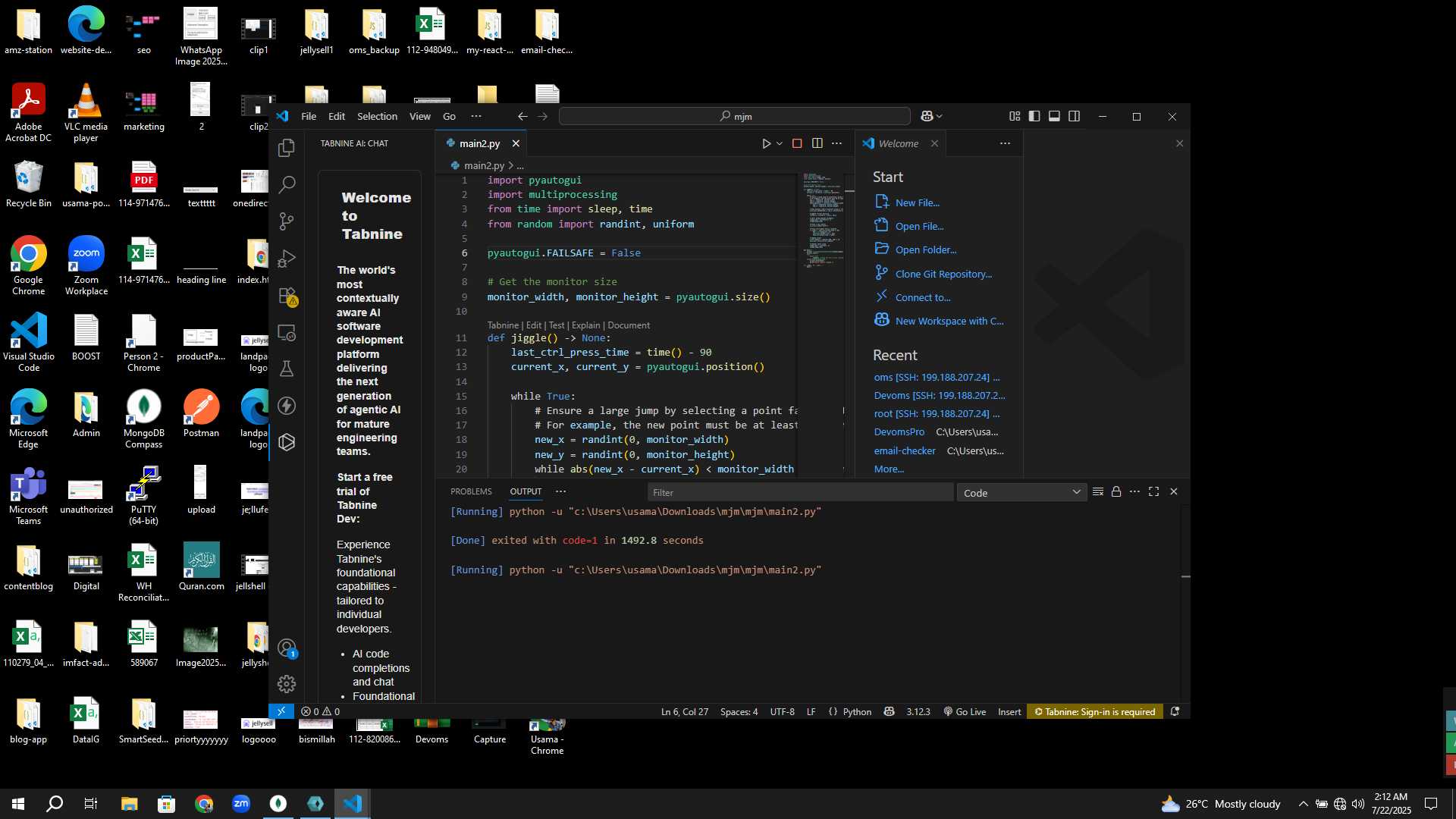Viewport: 1456px width, 819px height.
Task: Expand breadcrumb ellipsis after main2.py
Action: click(x=520, y=165)
